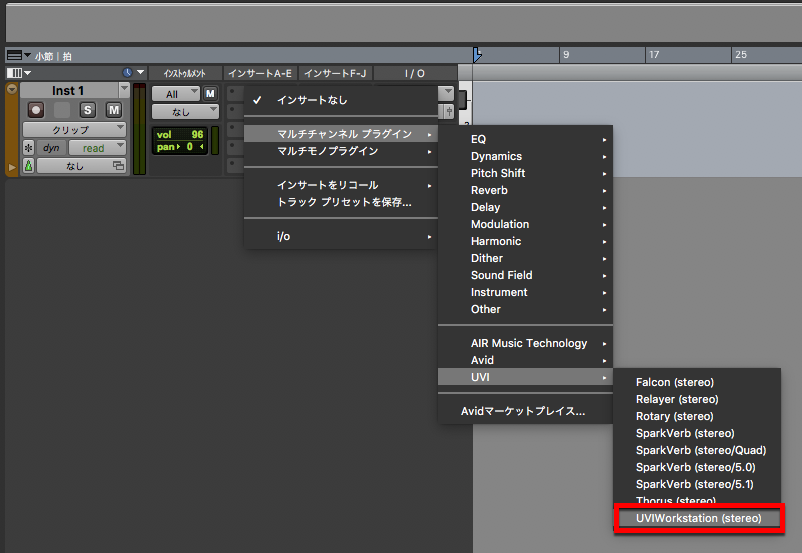Expand the ruler view dropdown arrow
This screenshot has height=553, width=802.
28,55
